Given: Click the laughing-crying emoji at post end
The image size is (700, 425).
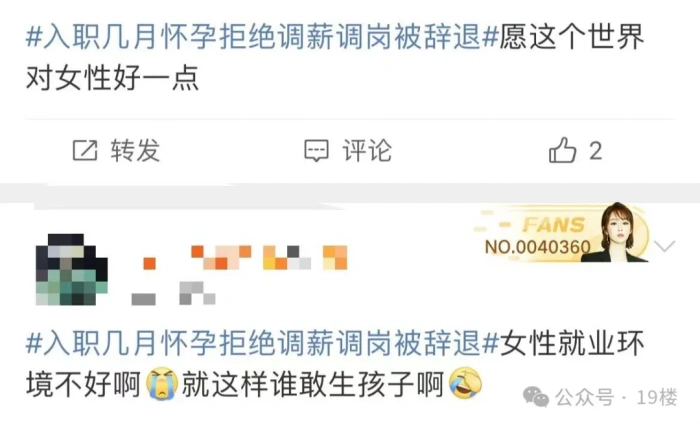Looking at the screenshot, I should [x=466, y=383].
